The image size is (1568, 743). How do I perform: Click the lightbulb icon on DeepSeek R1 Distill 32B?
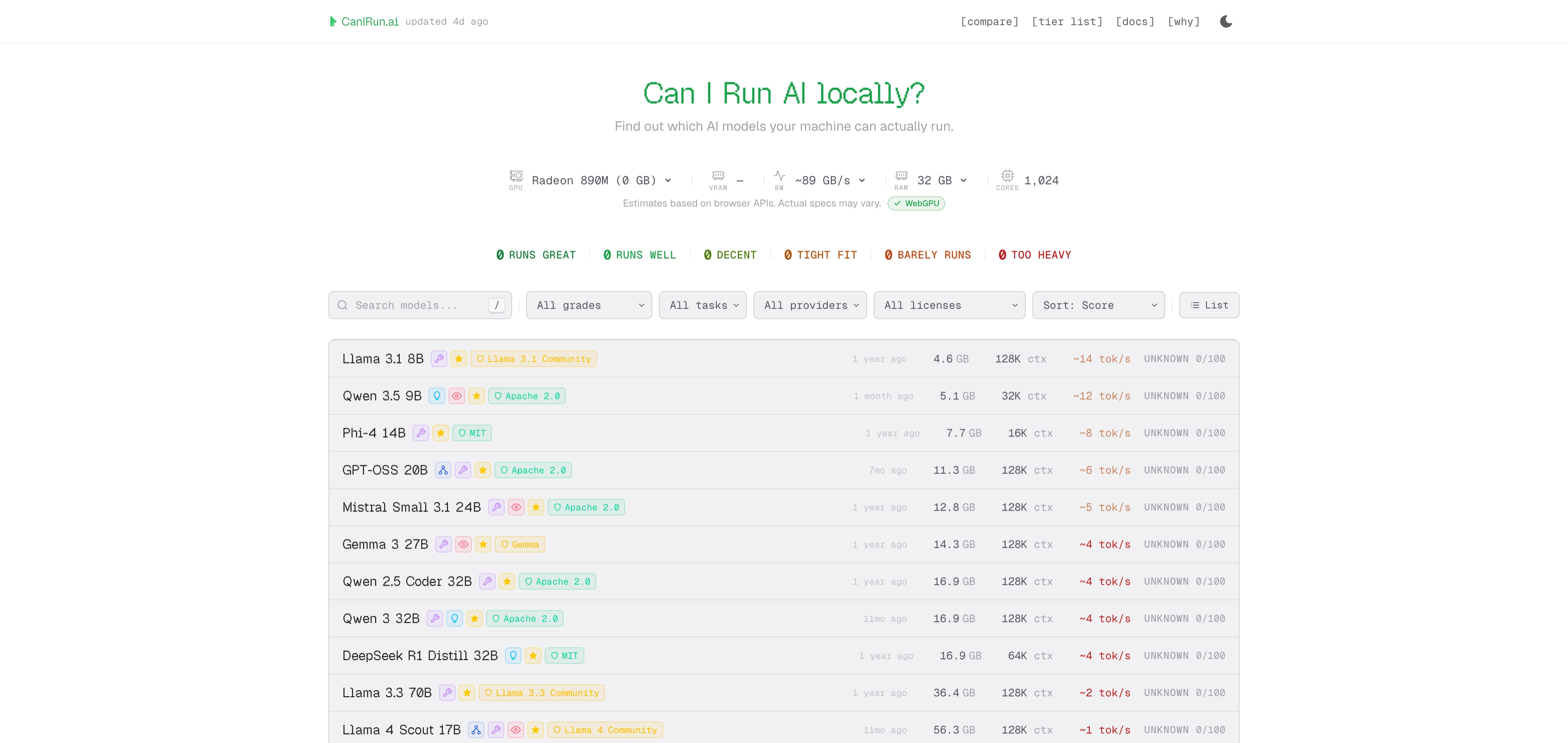point(513,656)
